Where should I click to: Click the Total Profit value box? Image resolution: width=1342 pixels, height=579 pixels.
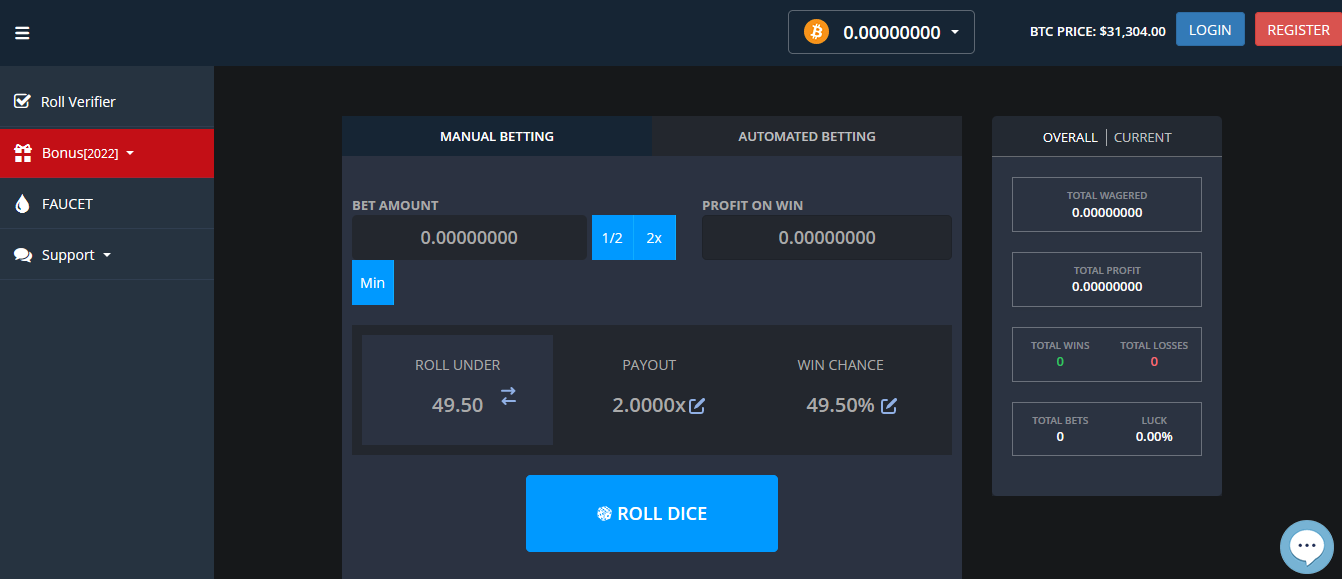pyautogui.click(x=1107, y=279)
